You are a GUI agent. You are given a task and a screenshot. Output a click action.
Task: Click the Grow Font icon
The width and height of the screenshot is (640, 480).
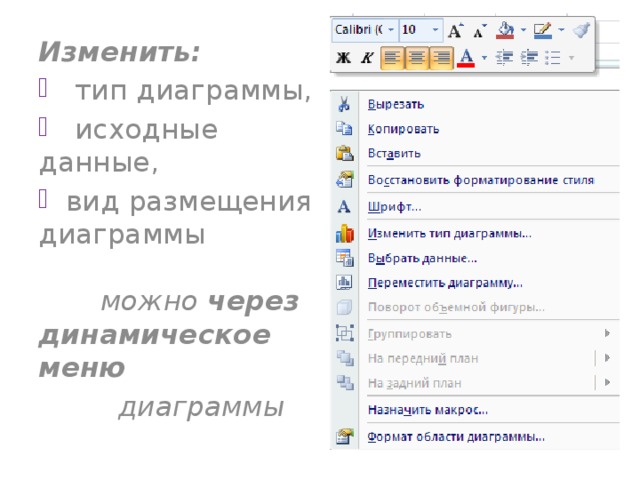[456, 30]
